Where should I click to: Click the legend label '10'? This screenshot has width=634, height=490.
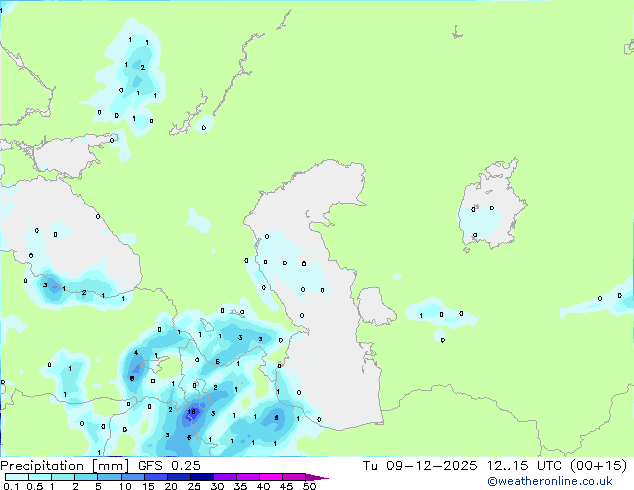[125, 486]
